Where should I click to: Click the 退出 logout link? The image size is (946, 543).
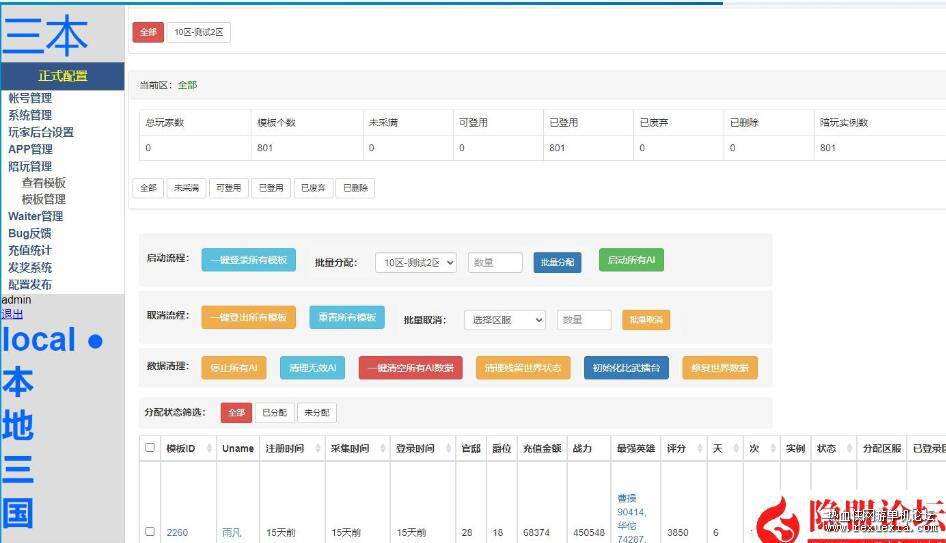tap(12, 314)
